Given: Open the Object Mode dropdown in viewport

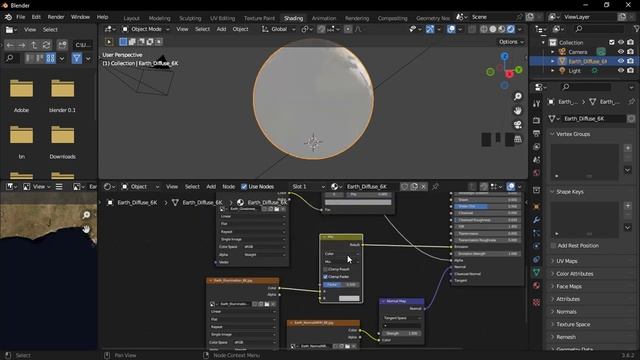Looking at the screenshot, I should (146, 29).
